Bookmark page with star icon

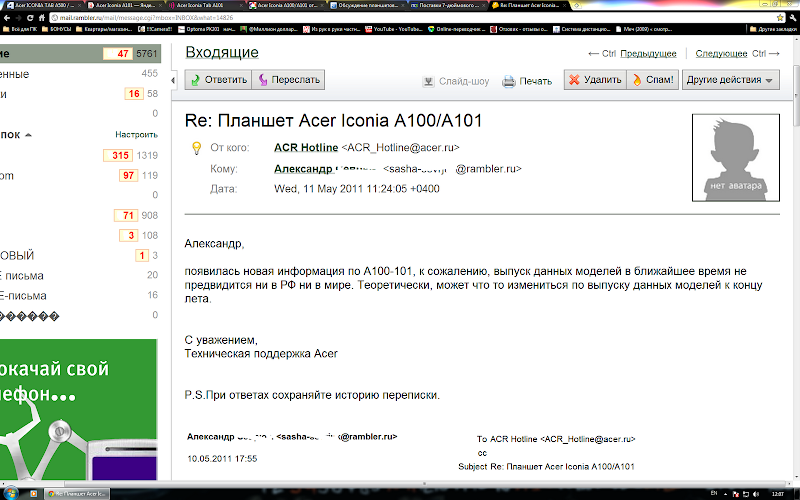780,18
